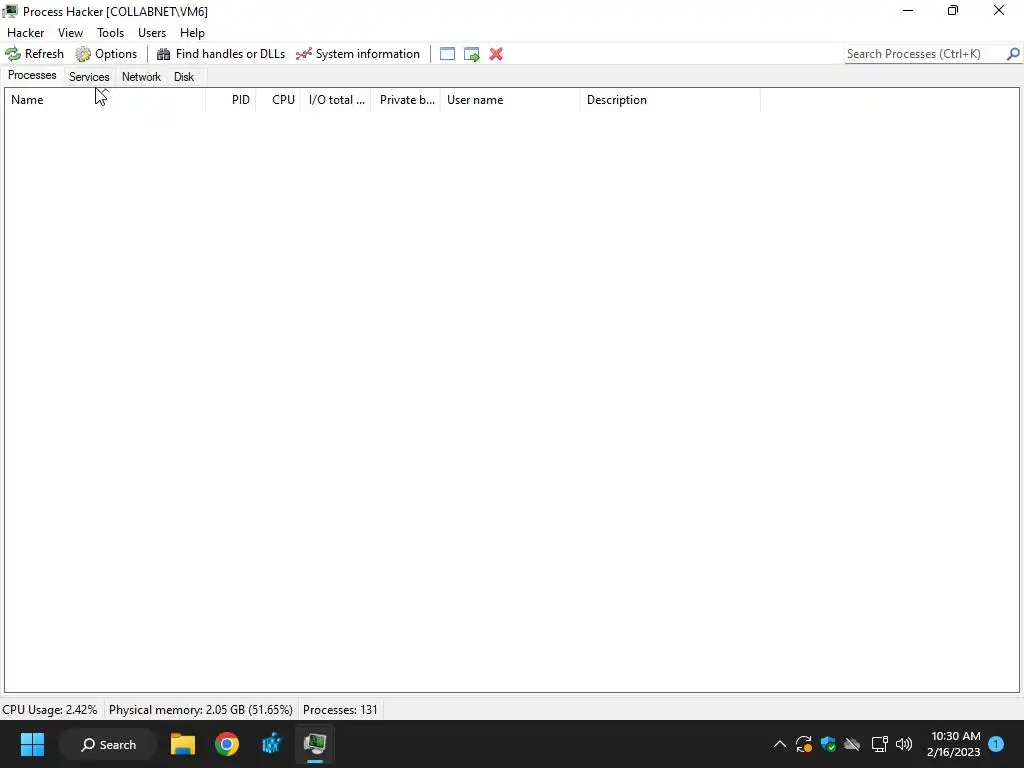Image resolution: width=1024 pixels, height=768 pixels.
Task: Sort by the CPU column header
Action: [278, 100]
